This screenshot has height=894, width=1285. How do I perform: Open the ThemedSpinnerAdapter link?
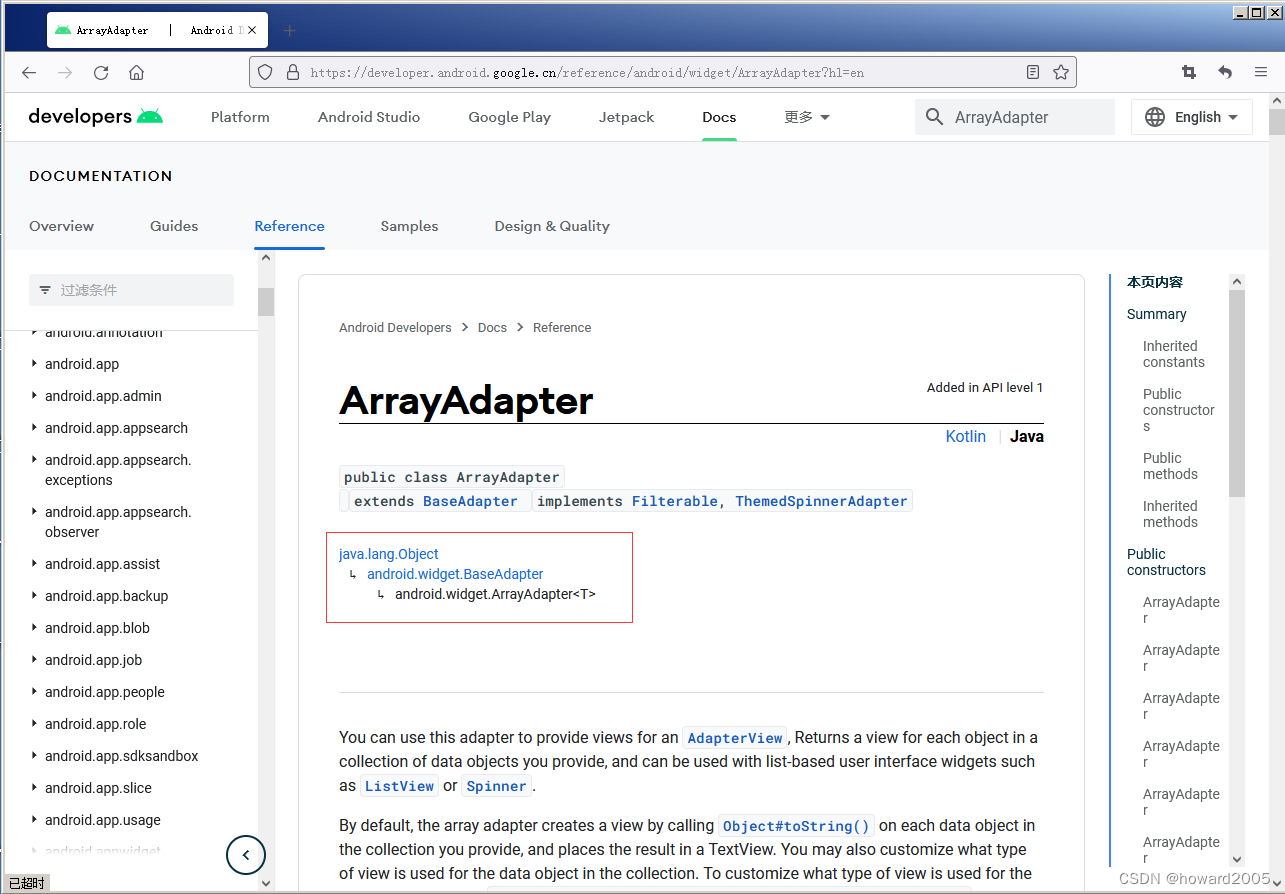pos(822,501)
